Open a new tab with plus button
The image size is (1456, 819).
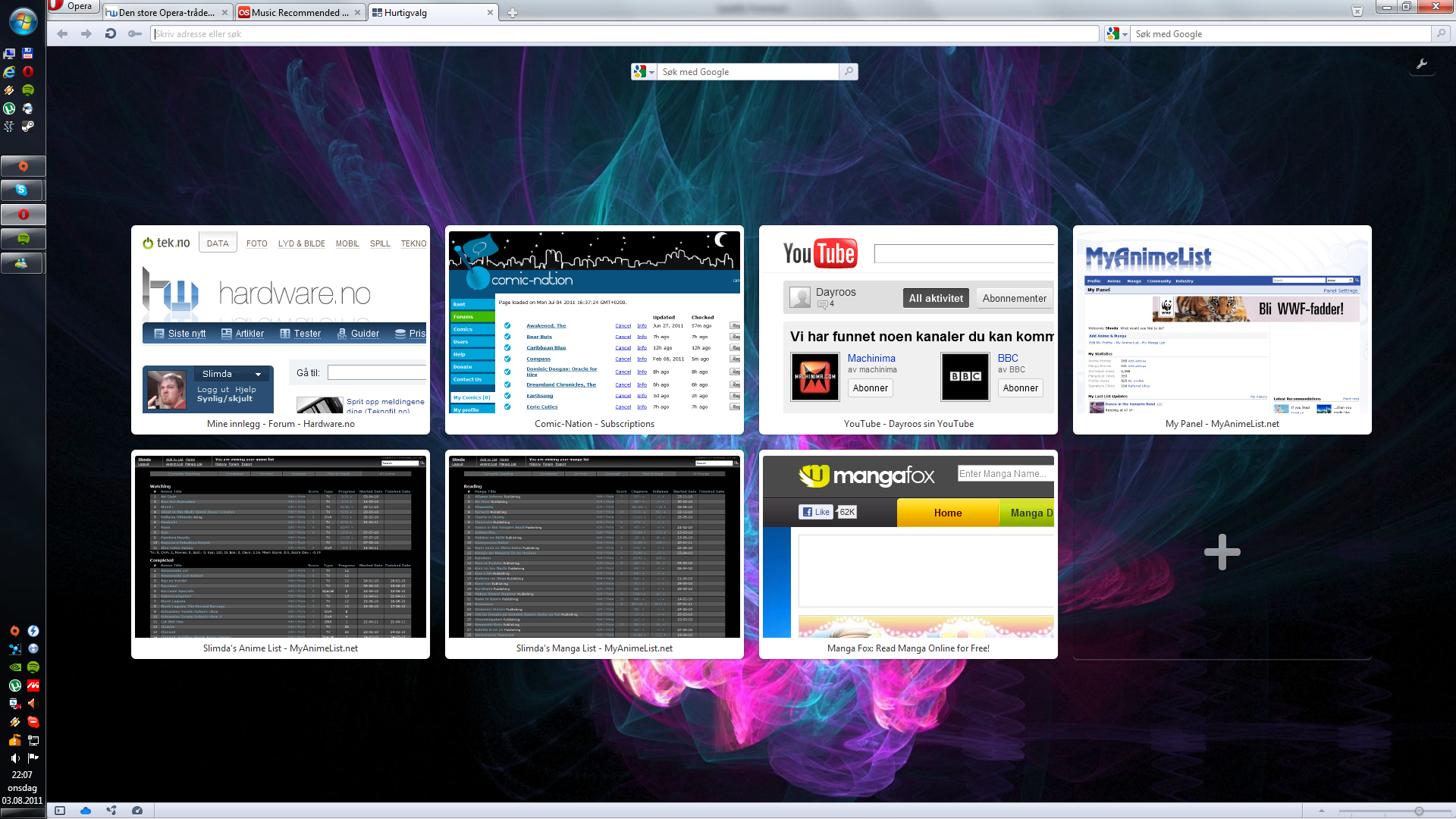513,13
